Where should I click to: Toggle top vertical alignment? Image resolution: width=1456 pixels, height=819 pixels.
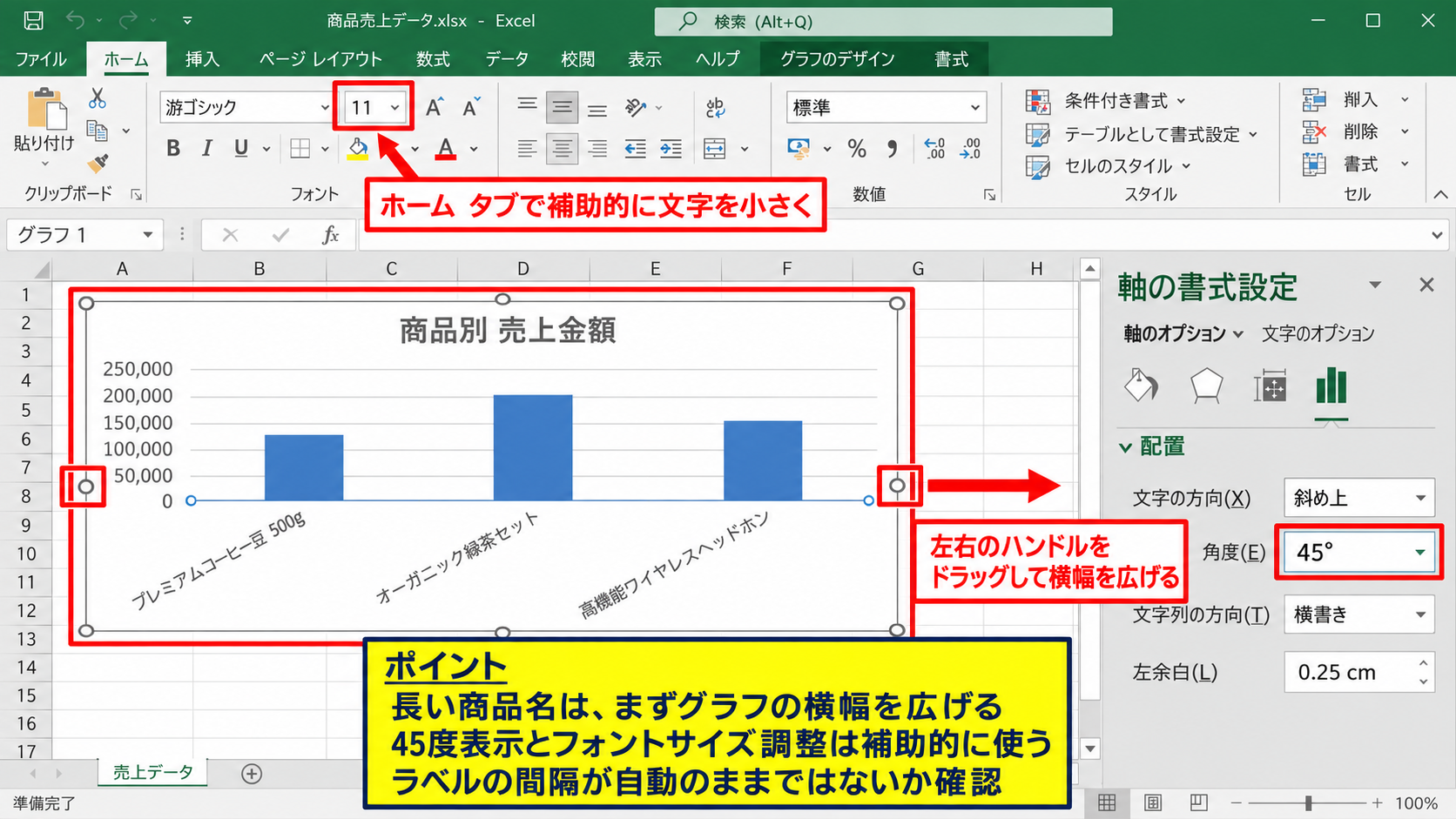tap(527, 107)
